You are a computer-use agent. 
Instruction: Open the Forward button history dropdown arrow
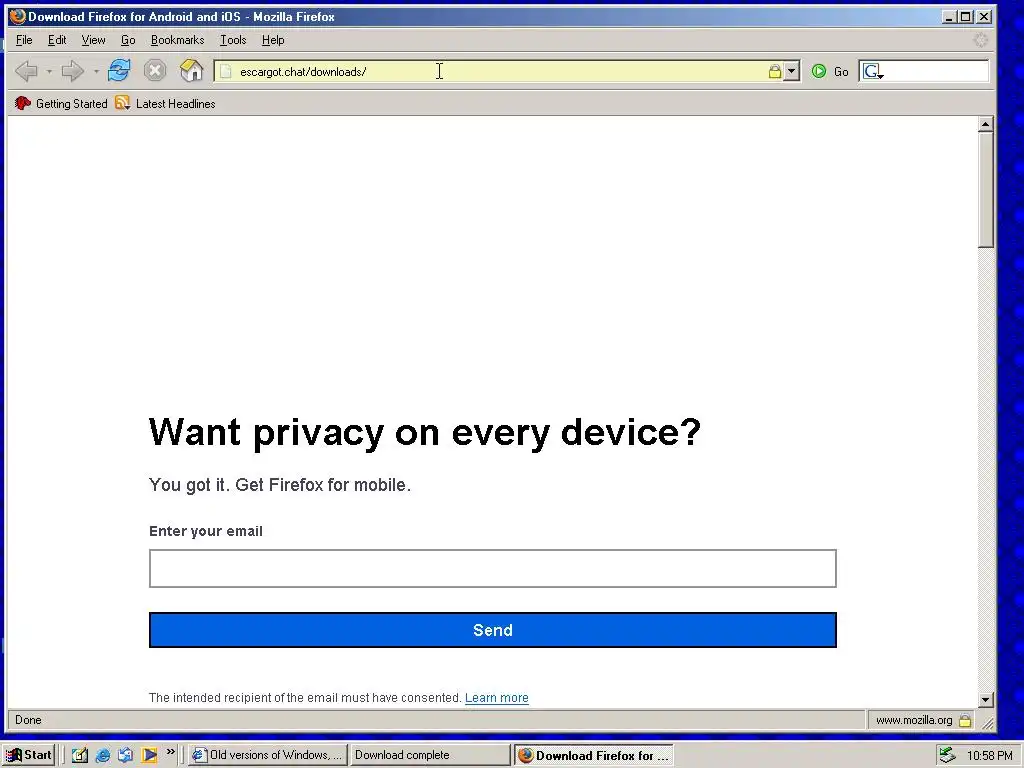(x=96, y=71)
